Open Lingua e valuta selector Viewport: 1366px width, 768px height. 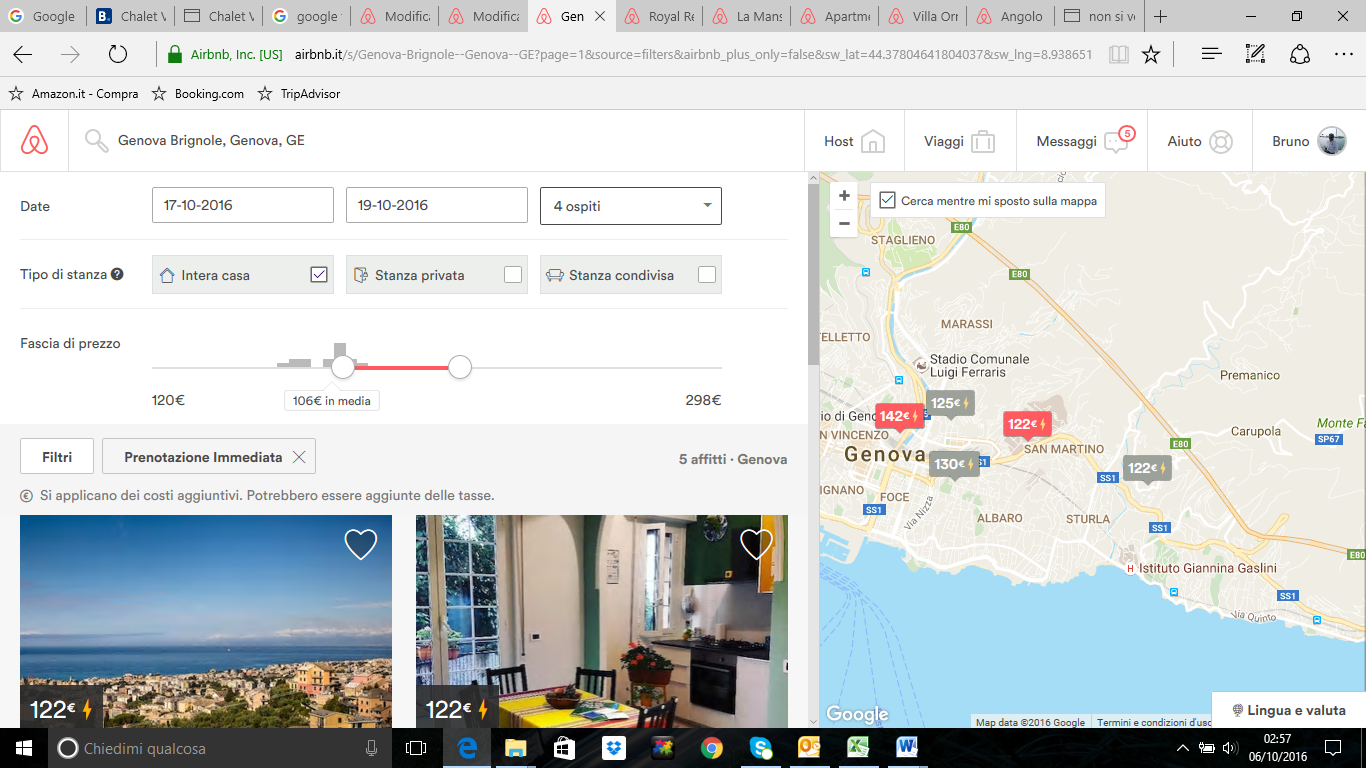(1289, 710)
